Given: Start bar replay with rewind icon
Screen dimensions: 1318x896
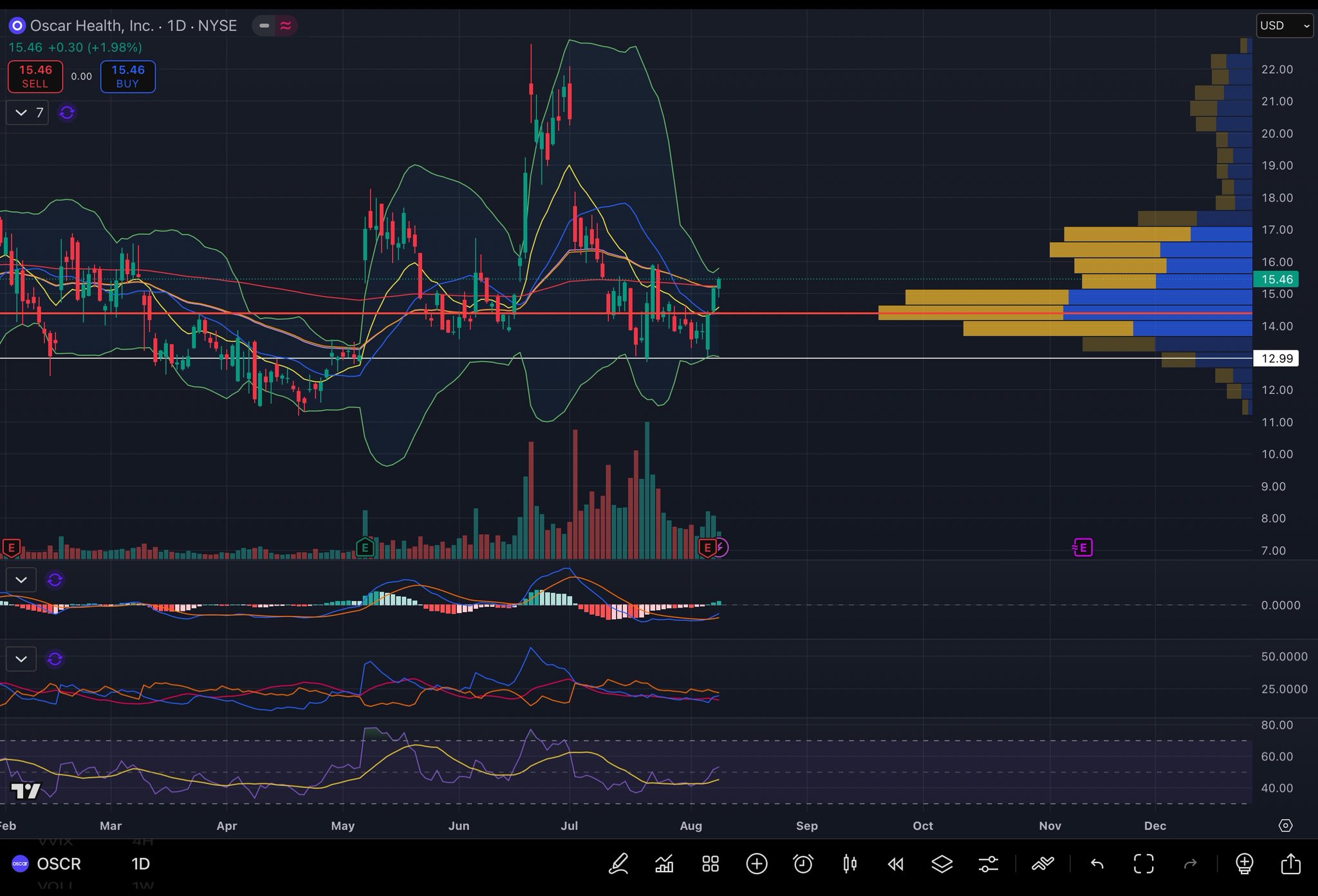Looking at the screenshot, I should click(895, 864).
